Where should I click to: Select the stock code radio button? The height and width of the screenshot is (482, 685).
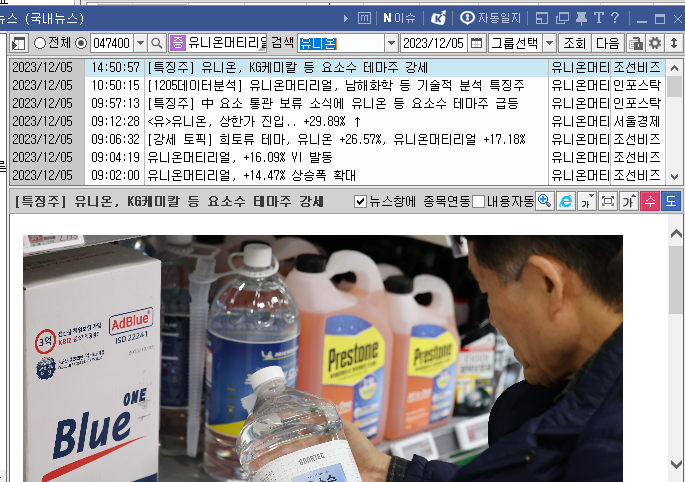click(x=81, y=43)
